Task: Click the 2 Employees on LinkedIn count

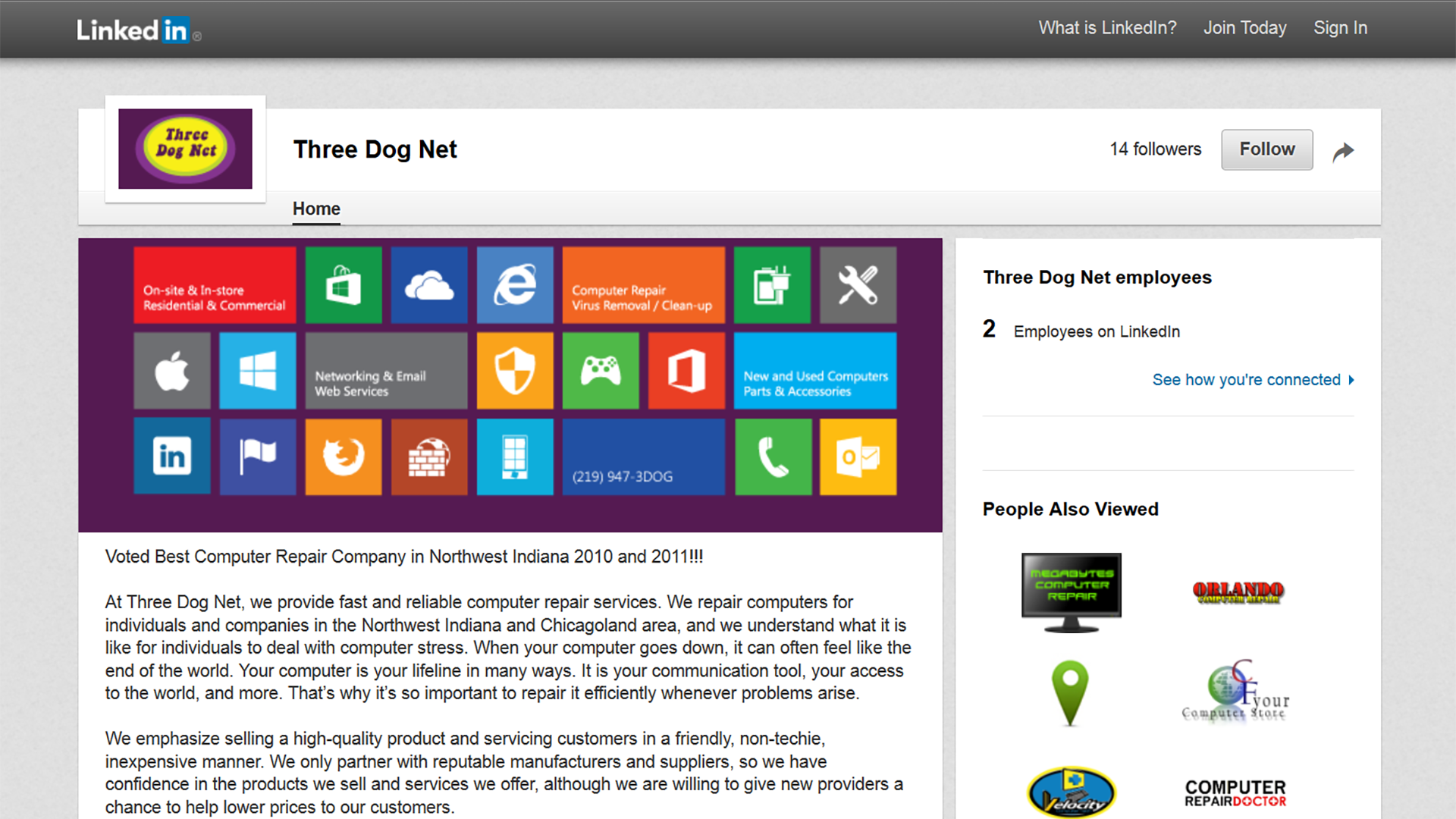Action: [x=1081, y=330]
